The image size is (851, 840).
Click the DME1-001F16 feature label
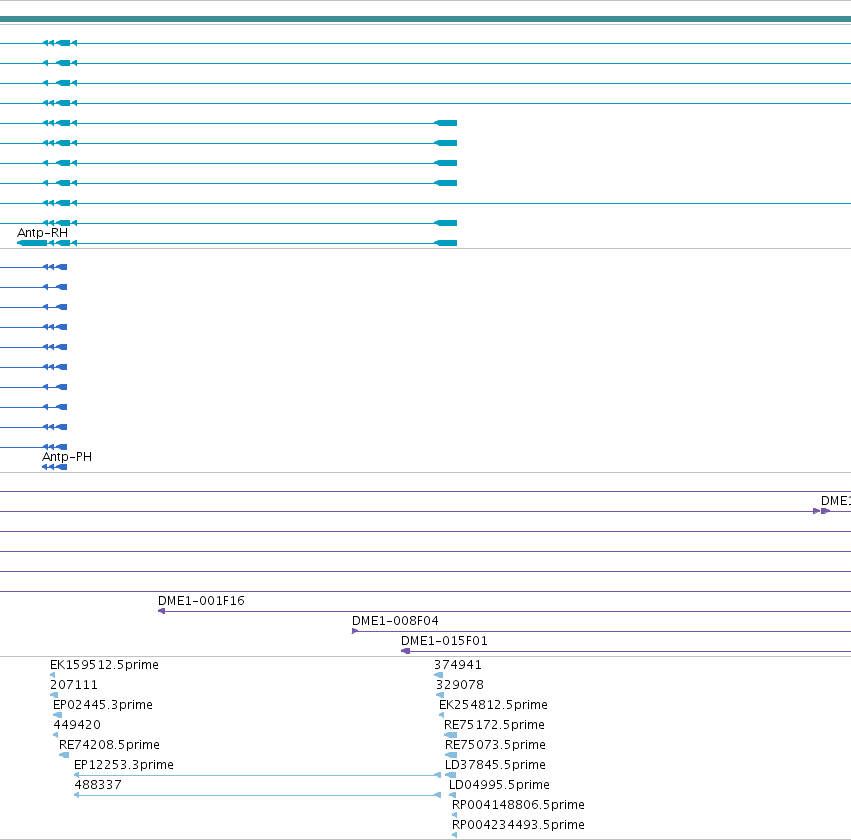coord(201,601)
